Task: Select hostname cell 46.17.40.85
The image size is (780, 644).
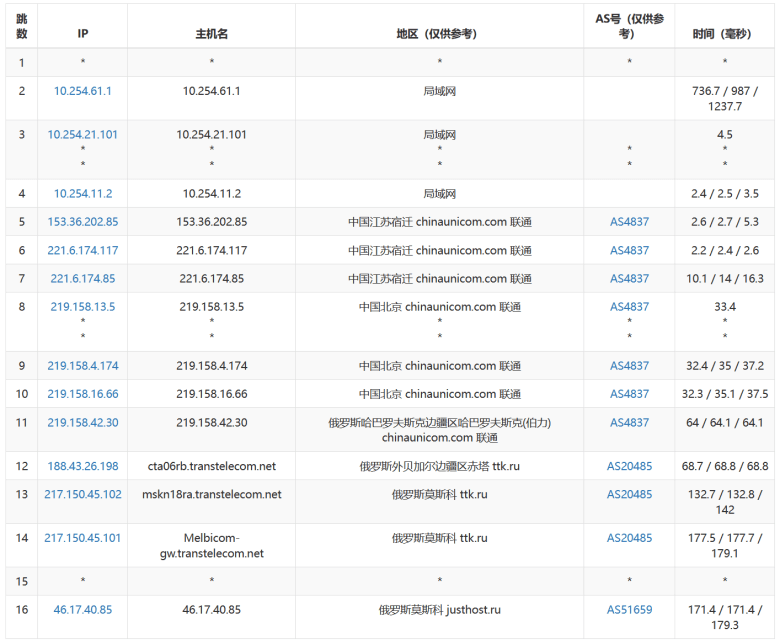Action: [211, 610]
